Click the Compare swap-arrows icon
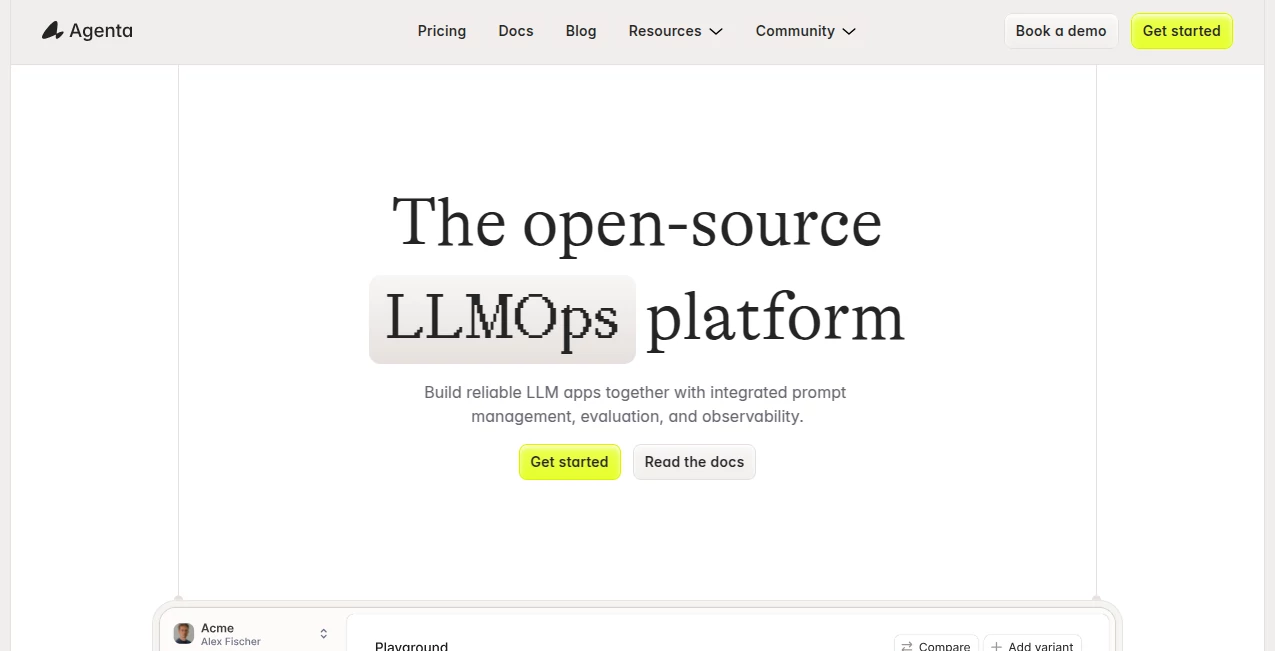The width and height of the screenshot is (1275, 651). click(x=906, y=646)
